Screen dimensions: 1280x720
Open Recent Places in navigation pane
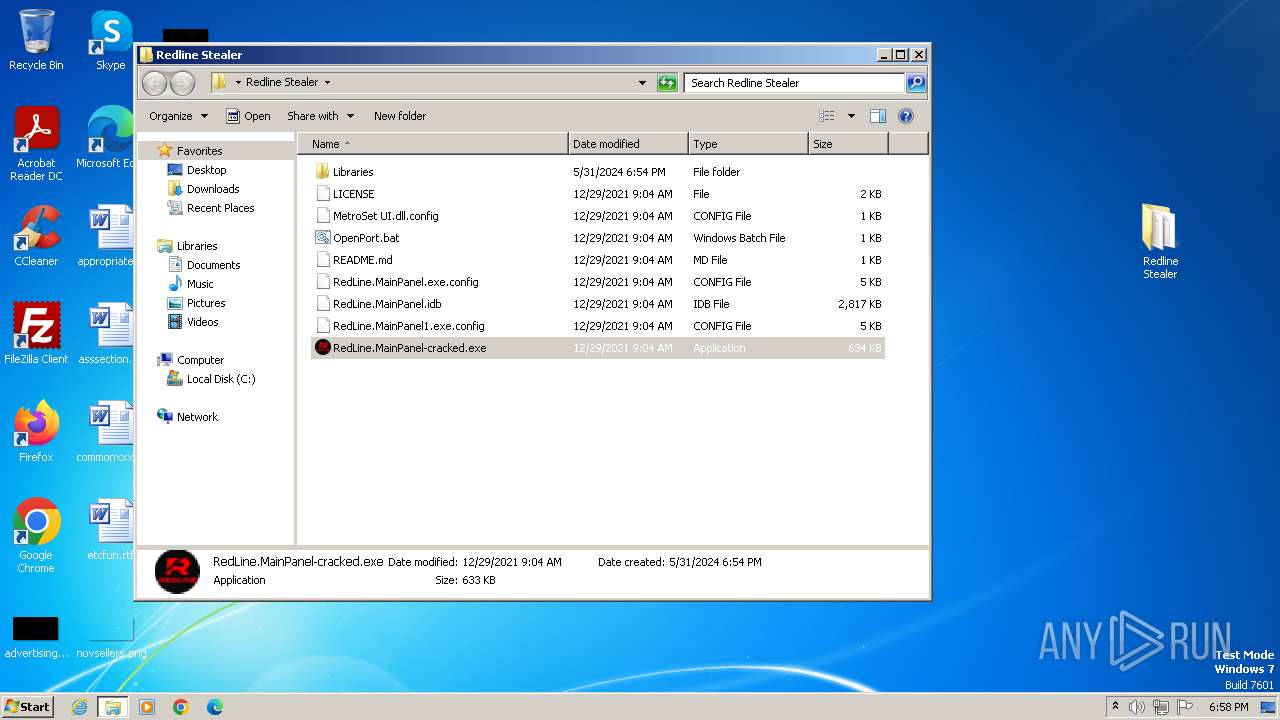coord(220,208)
